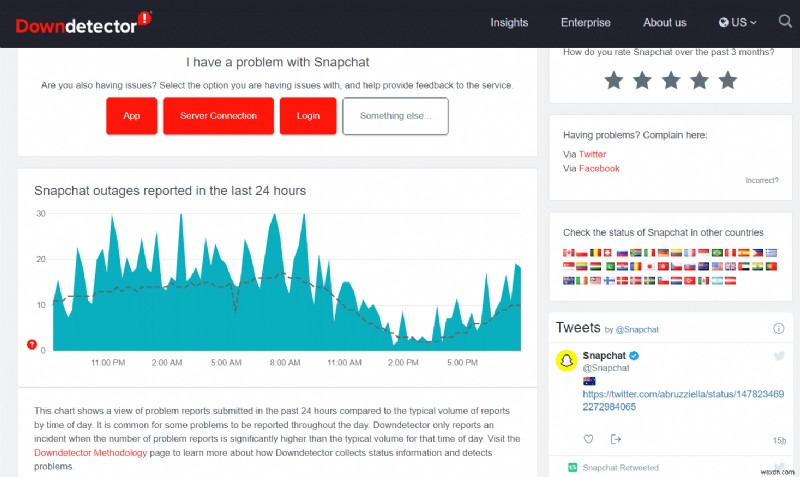Click the Twitter bird icon on tweet
Viewport: 800px width, 477px height.
779,356
